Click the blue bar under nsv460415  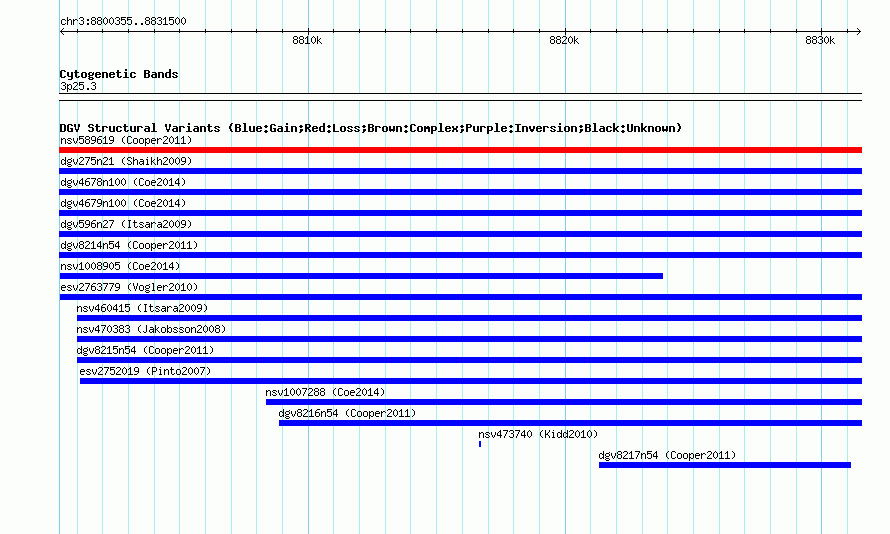(469, 318)
